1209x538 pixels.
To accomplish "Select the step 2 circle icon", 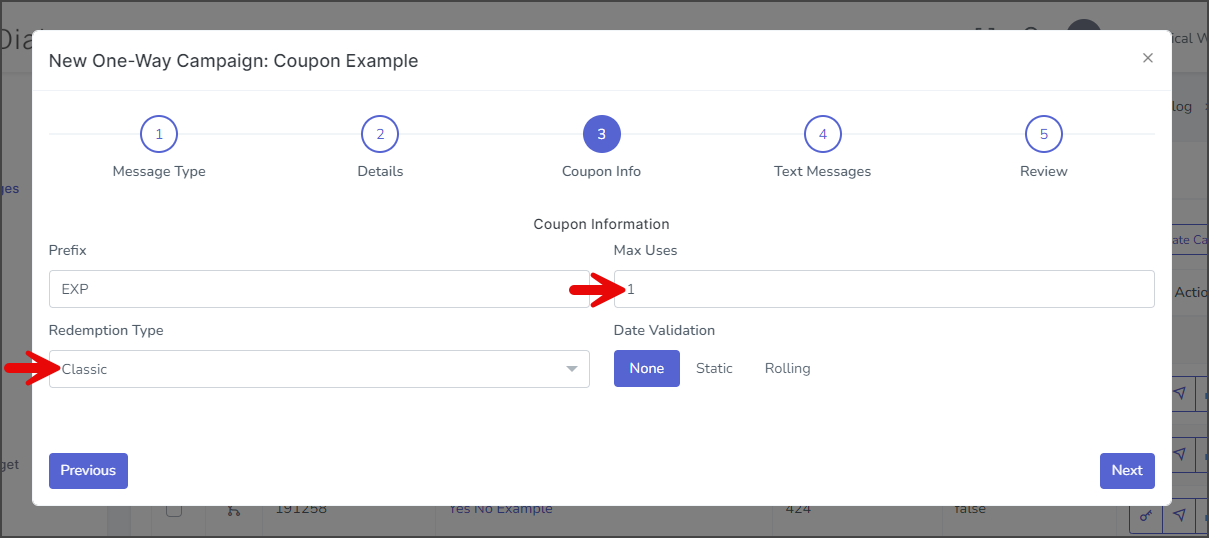I will pyautogui.click(x=380, y=134).
